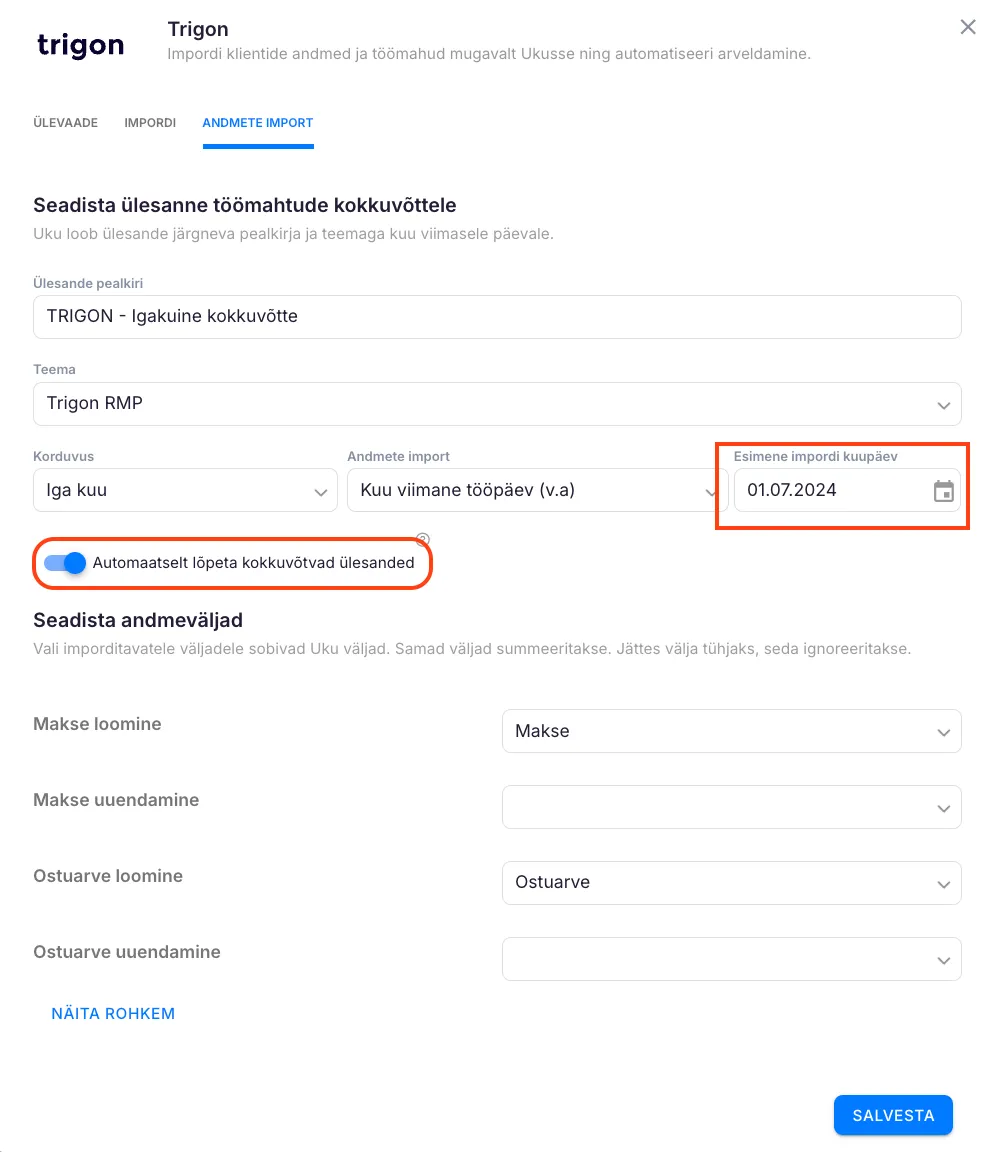Click the trigon logo
Viewport: 997px width, 1152px height.
pyautogui.click(x=80, y=45)
